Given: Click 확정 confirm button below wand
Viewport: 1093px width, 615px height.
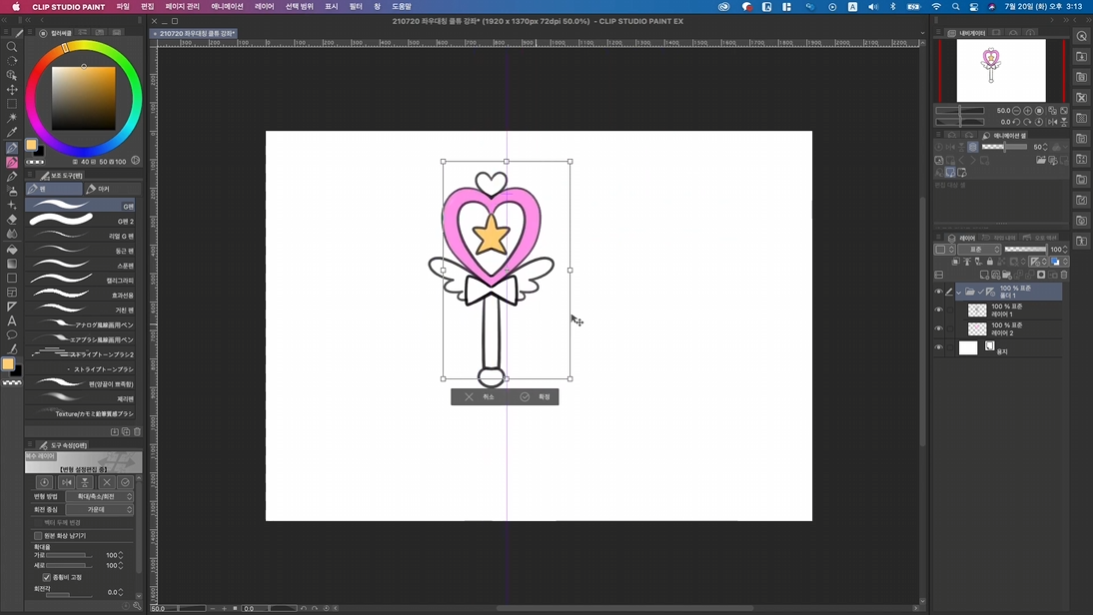Looking at the screenshot, I should pos(535,397).
